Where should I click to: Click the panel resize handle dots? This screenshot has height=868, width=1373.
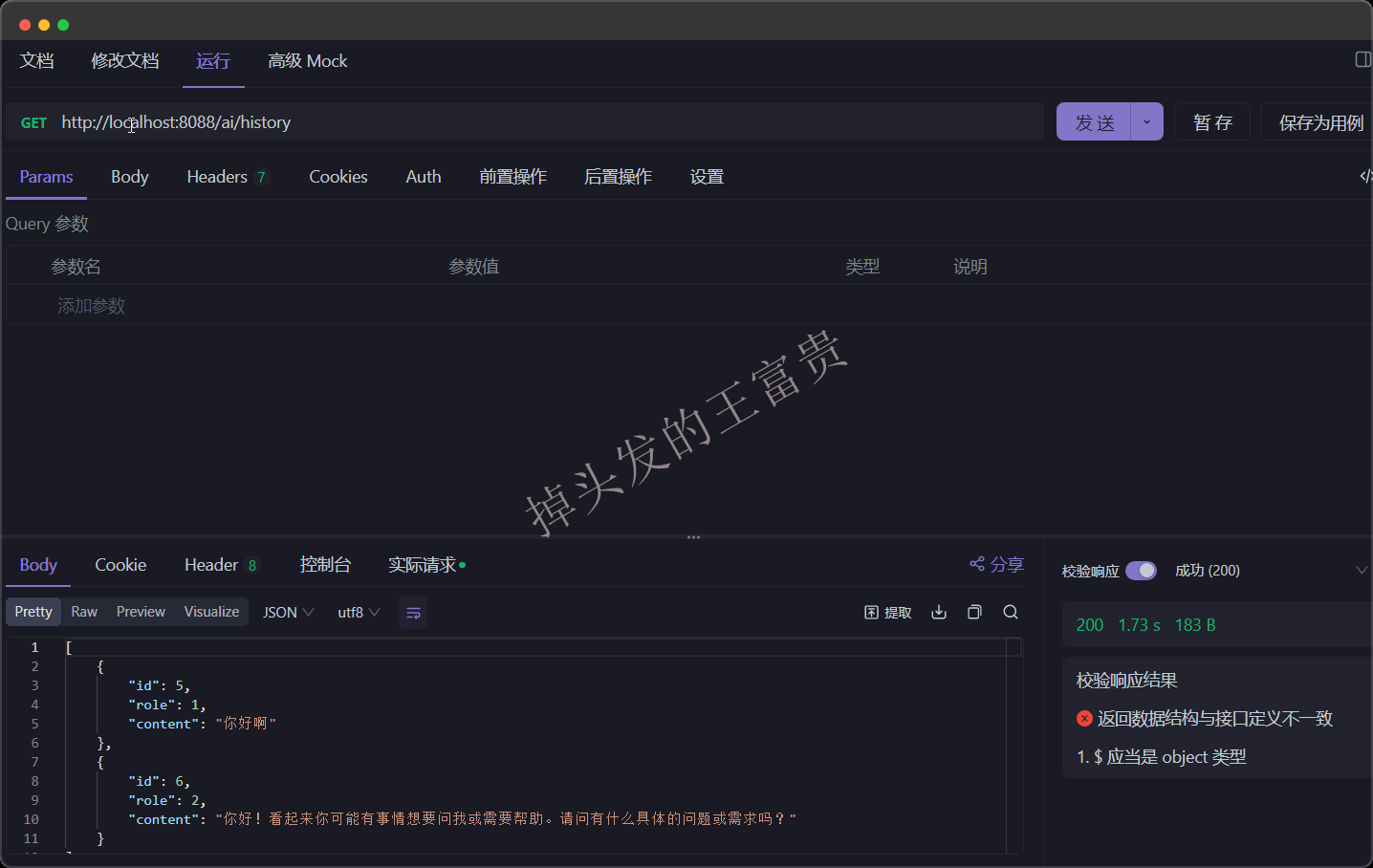693,537
